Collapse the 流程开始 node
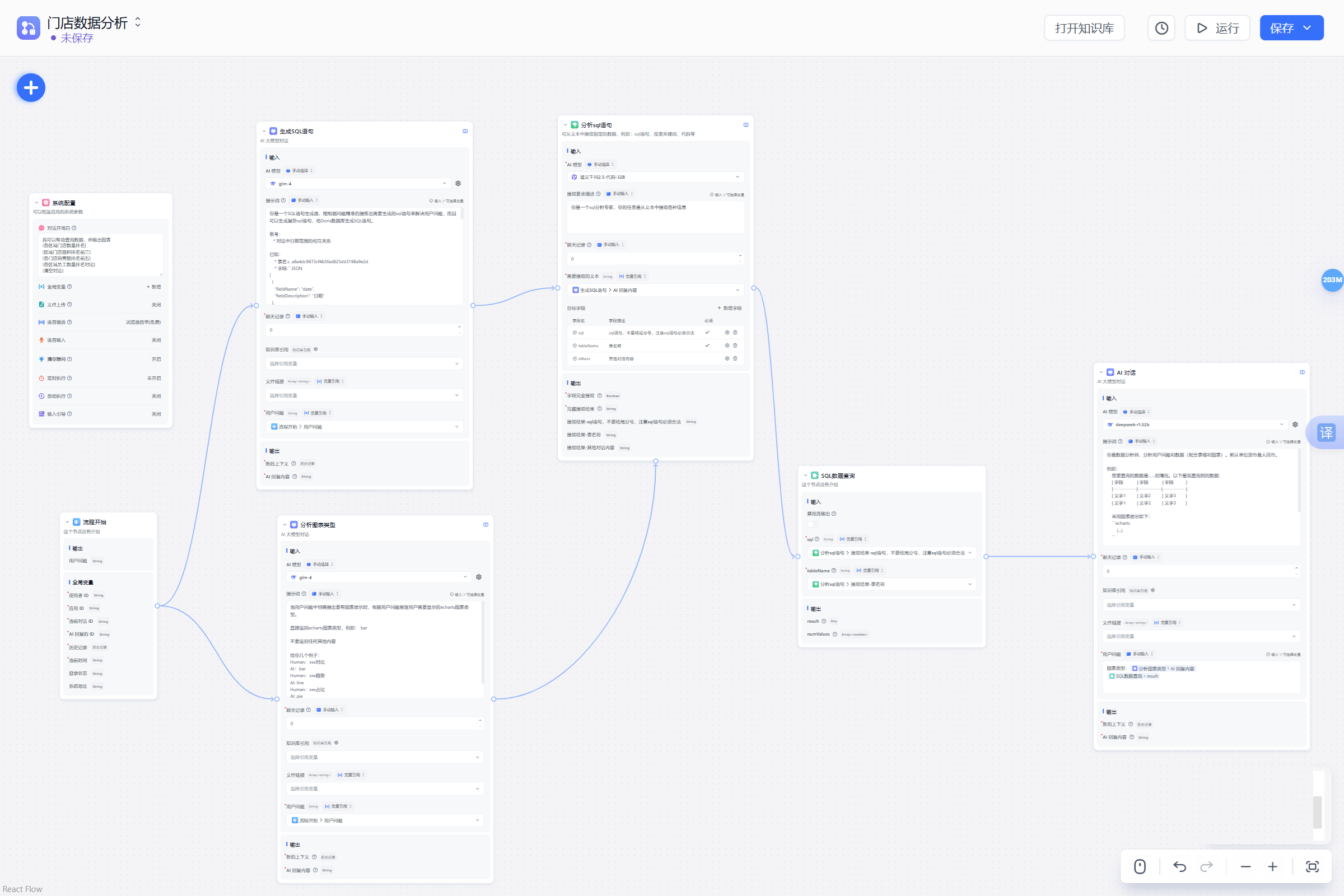Image resolution: width=1344 pixels, height=896 pixels. [67, 522]
